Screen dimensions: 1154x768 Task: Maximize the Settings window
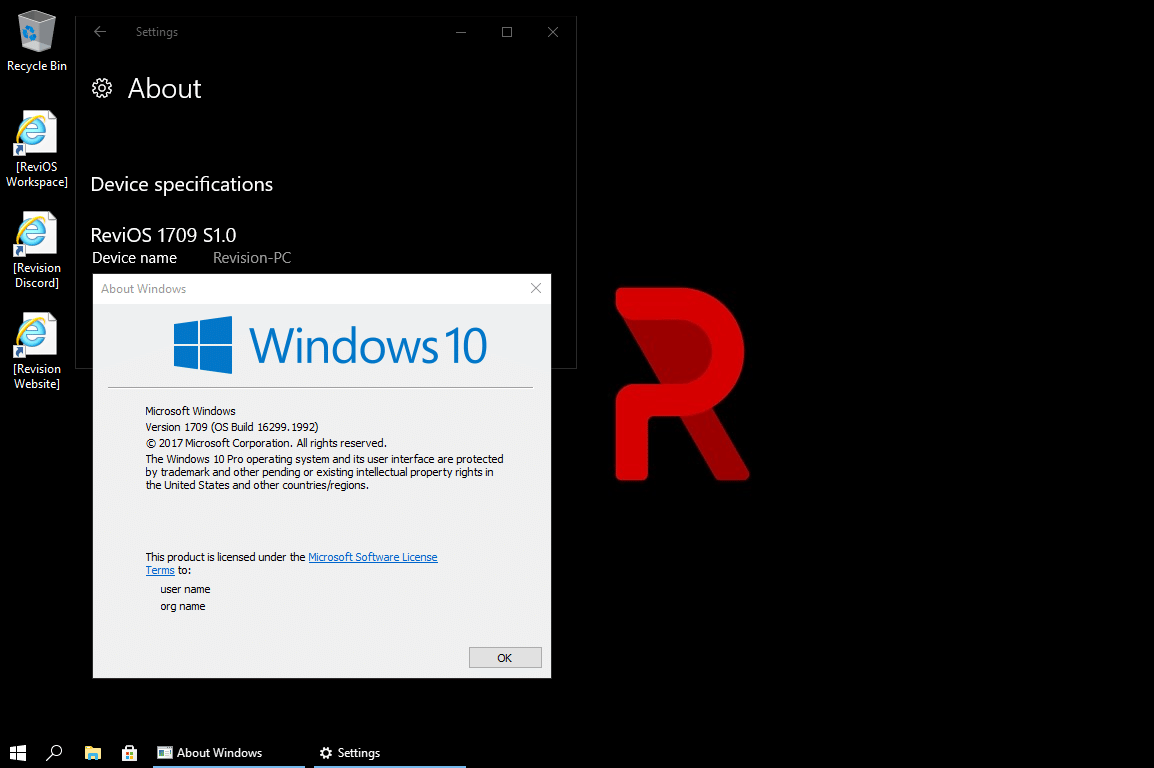point(507,32)
